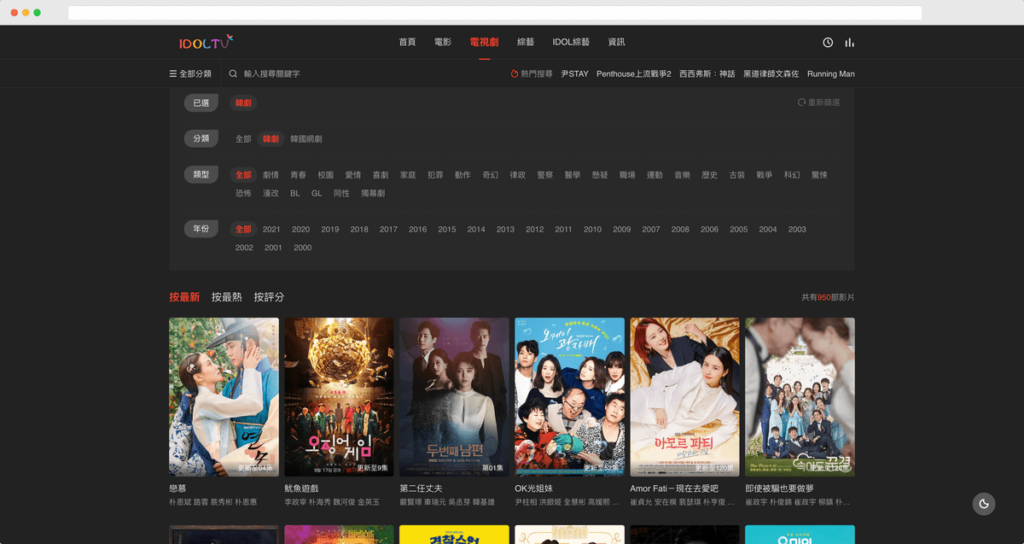The height and width of the screenshot is (544, 1024).
Task: Select 醫學 genre filter
Action: (573, 175)
